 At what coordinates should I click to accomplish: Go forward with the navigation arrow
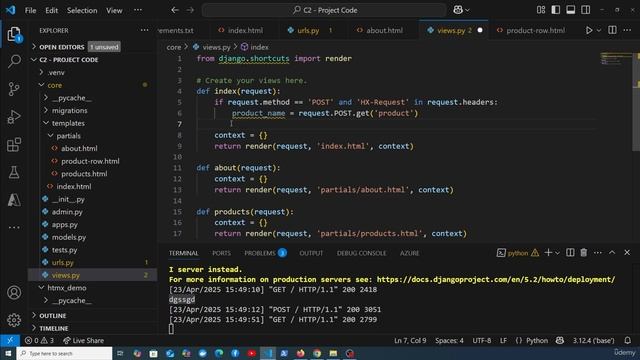pos(190,10)
